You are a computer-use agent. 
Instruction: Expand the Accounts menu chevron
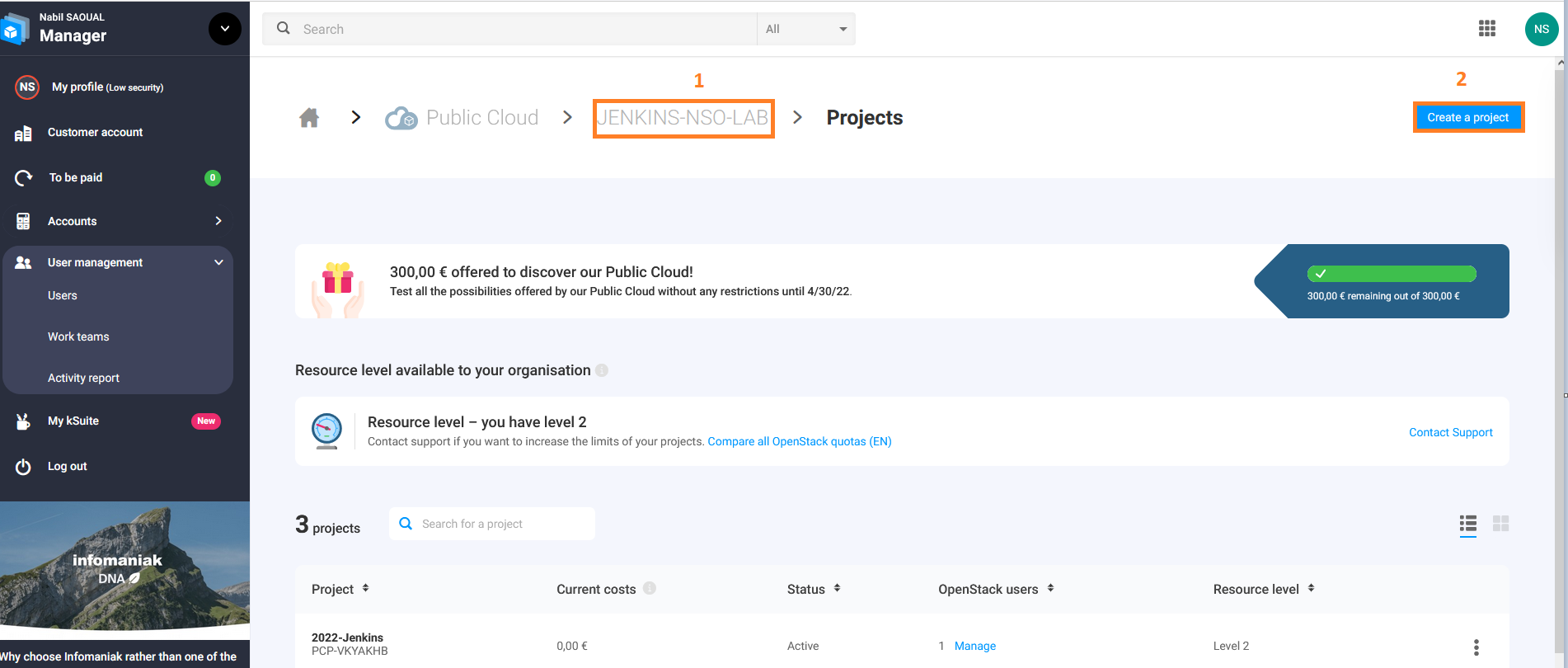(x=218, y=221)
